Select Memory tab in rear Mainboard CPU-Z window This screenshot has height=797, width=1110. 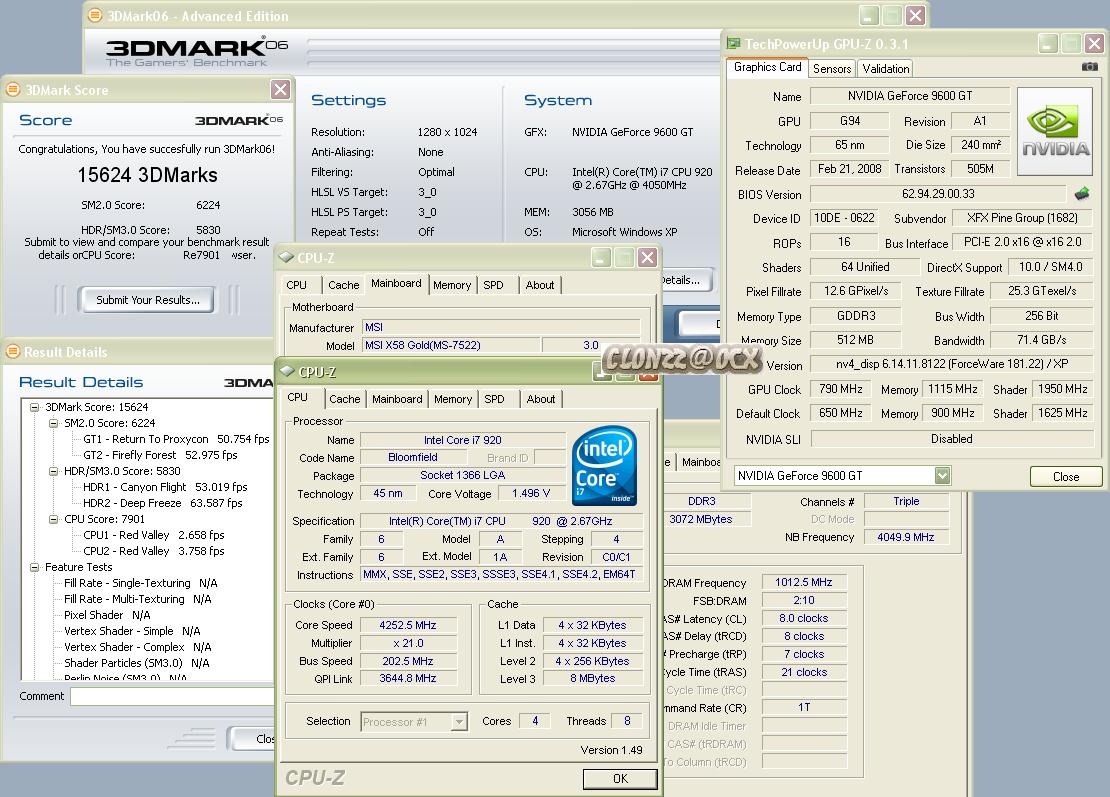[x=452, y=285]
